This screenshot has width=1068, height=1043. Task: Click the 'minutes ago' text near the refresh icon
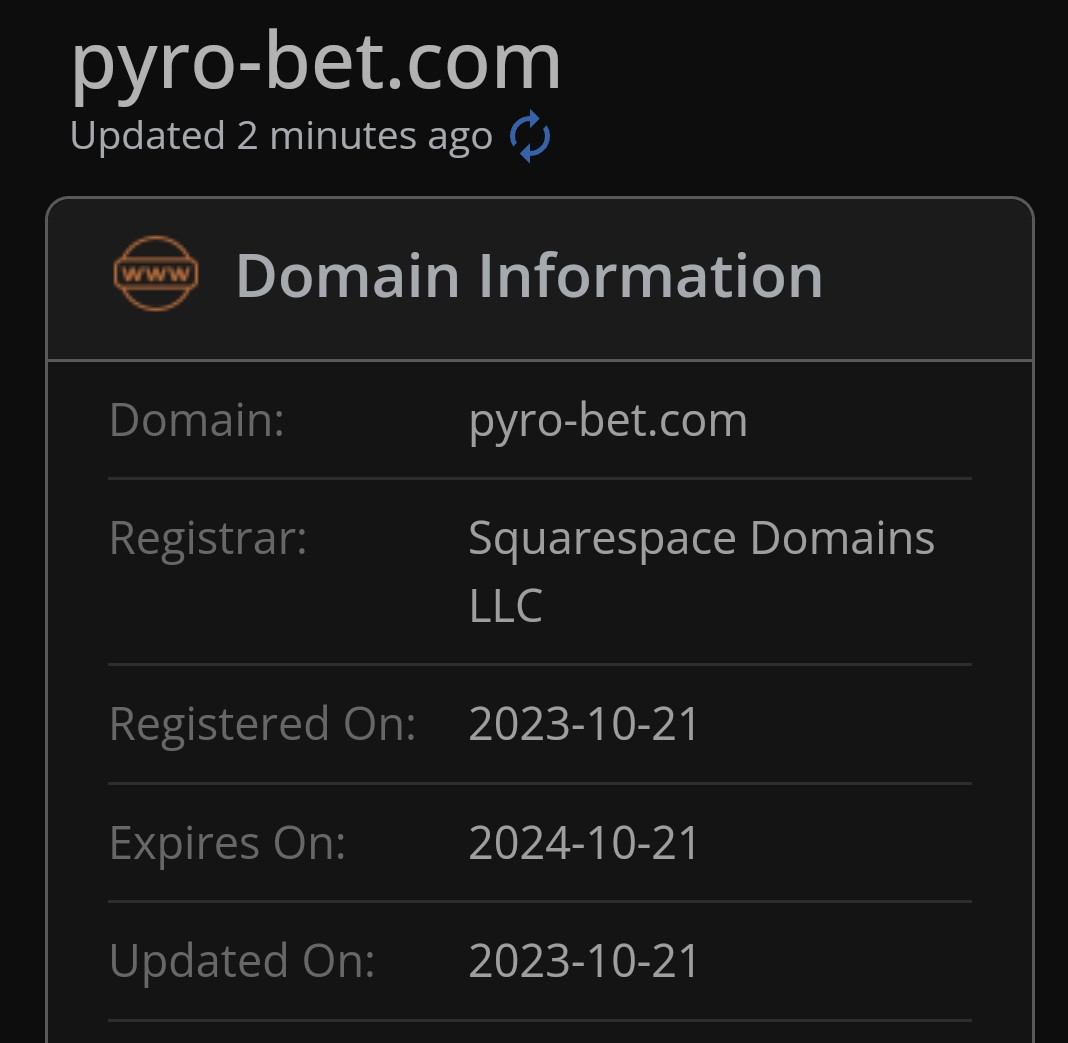[381, 136]
